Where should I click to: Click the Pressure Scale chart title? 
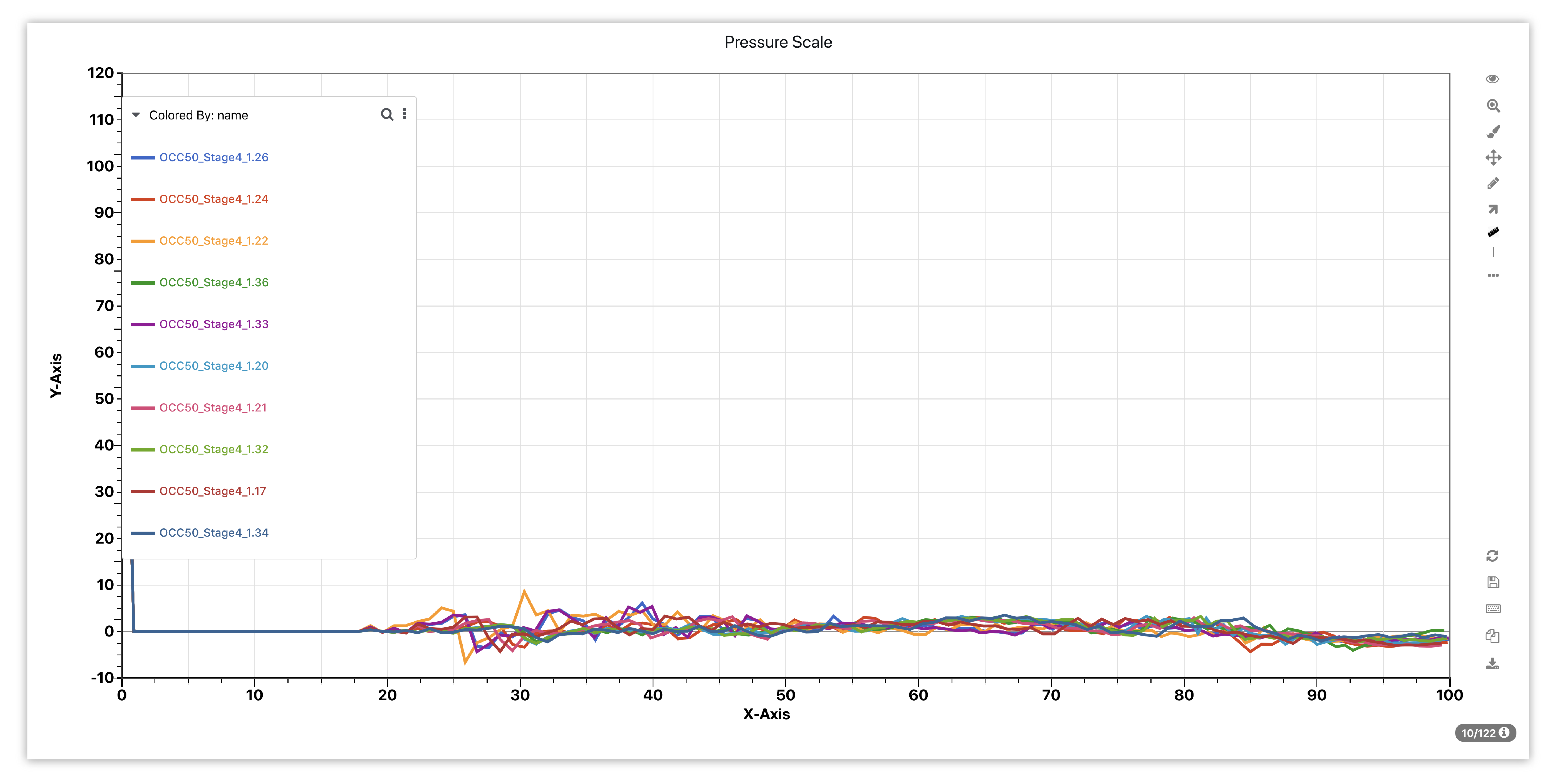tap(778, 42)
